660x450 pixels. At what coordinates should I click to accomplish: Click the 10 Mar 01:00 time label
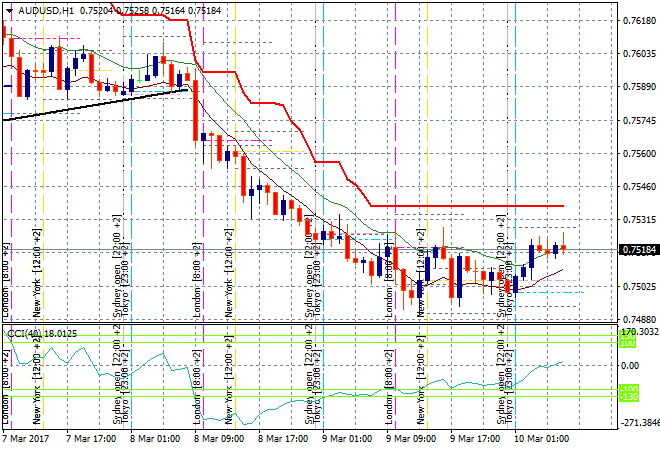(540, 438)
